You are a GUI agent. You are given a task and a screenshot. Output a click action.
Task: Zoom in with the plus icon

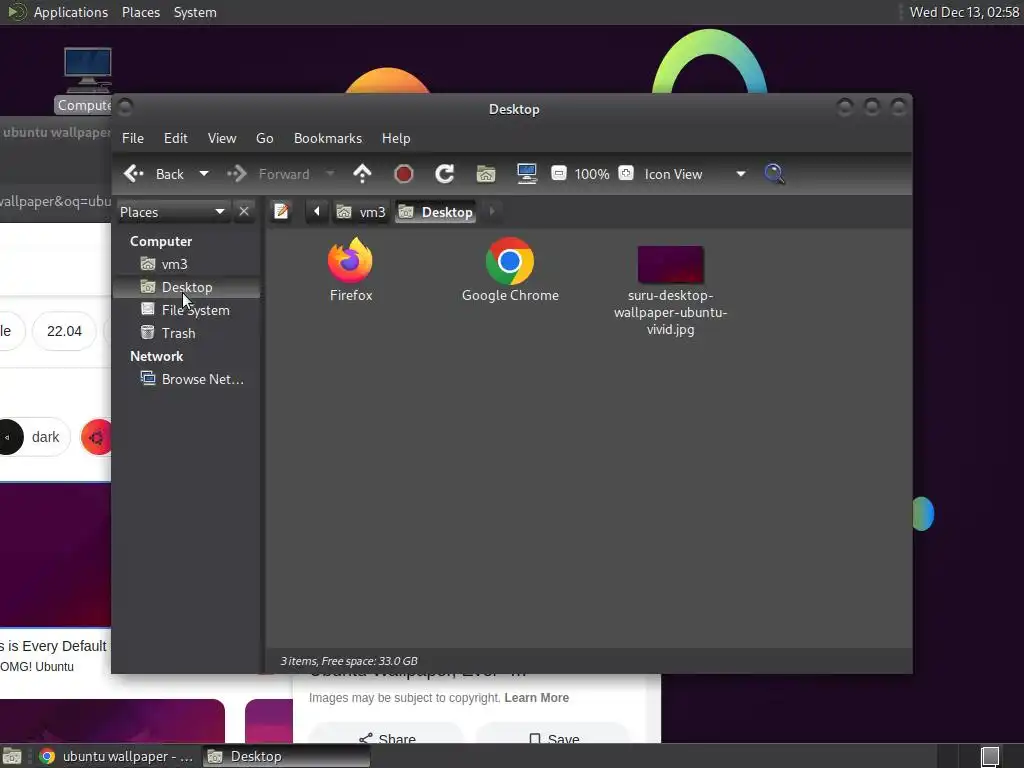point(626,173)
